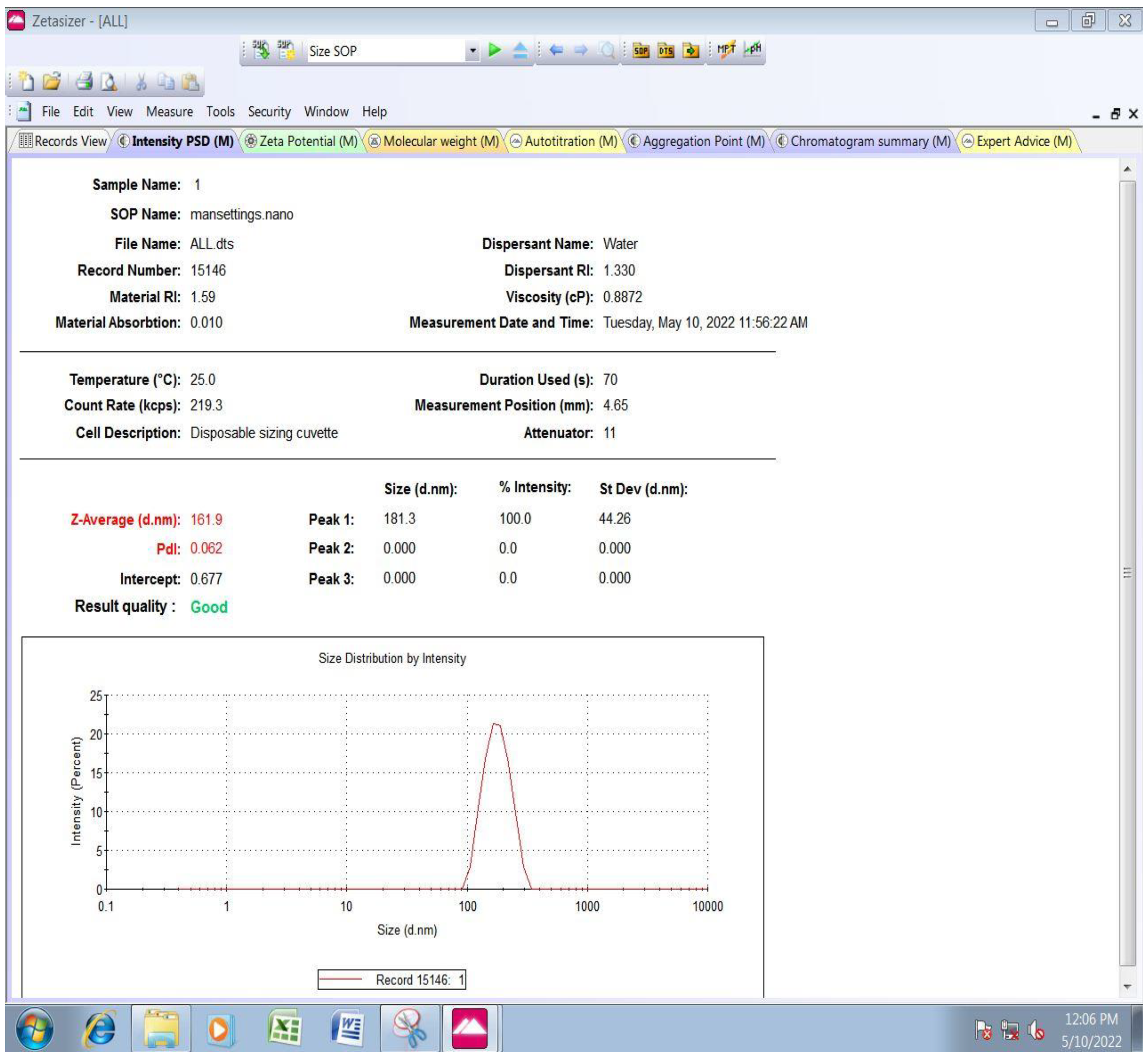The width and height of the screenshot is (1148, 1057).
Task: Select the Molecular weight (M) tab
Action: (434, 141)
